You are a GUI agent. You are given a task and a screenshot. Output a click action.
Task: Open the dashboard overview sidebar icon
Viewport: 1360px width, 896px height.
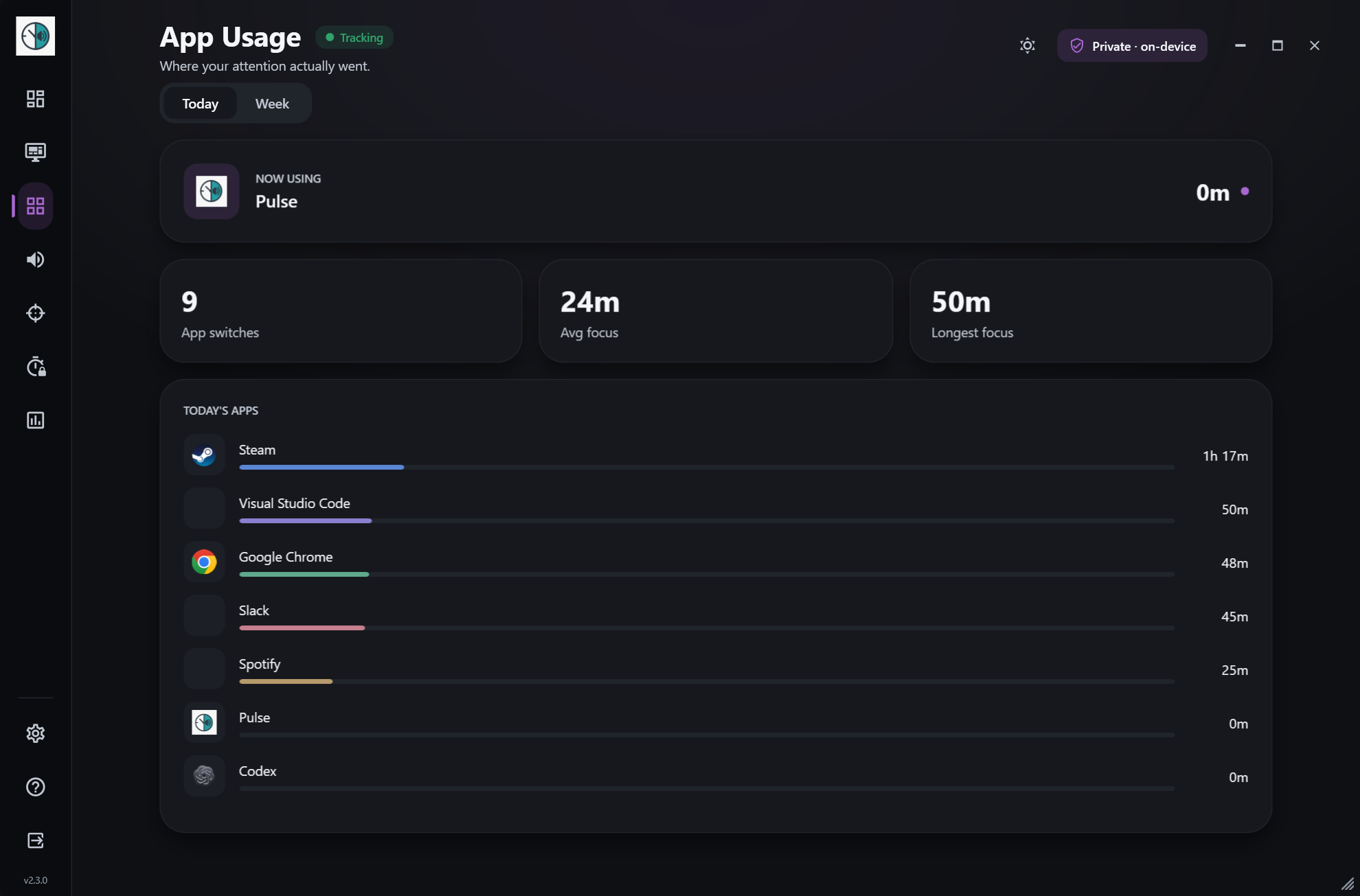pyautogui.click(x=35, y=99)
